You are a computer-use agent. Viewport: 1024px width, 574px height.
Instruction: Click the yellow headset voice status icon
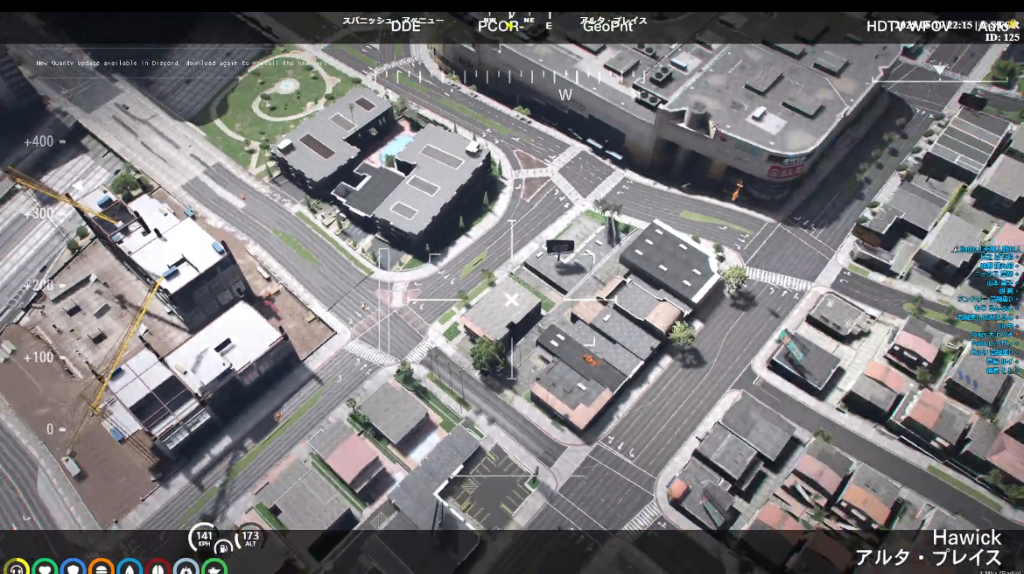tap(16, 568)
